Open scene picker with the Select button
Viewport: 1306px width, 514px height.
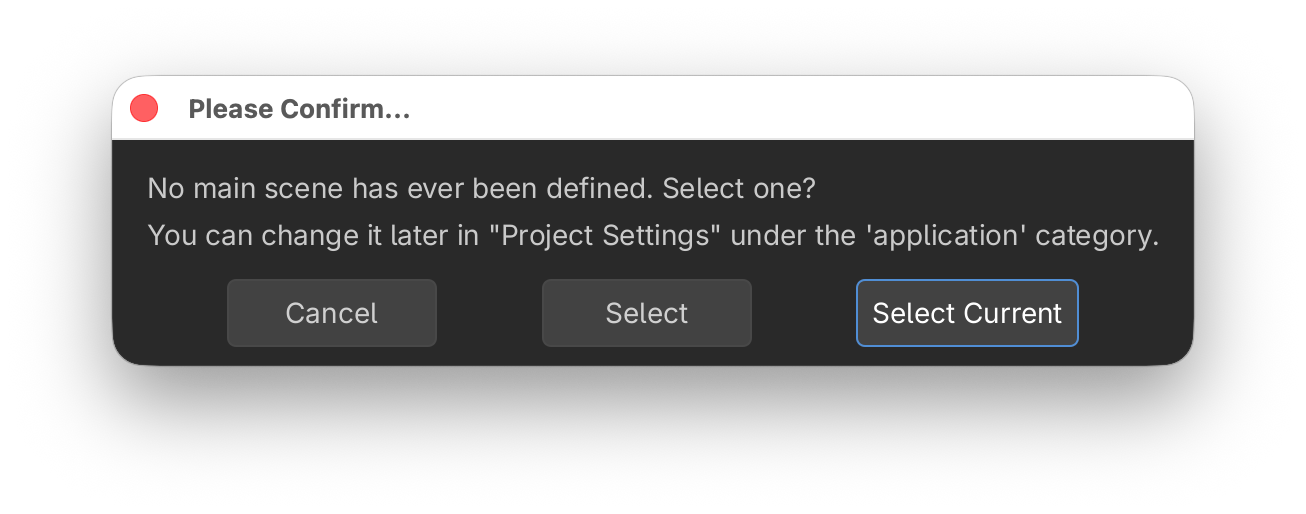[646, 313]
